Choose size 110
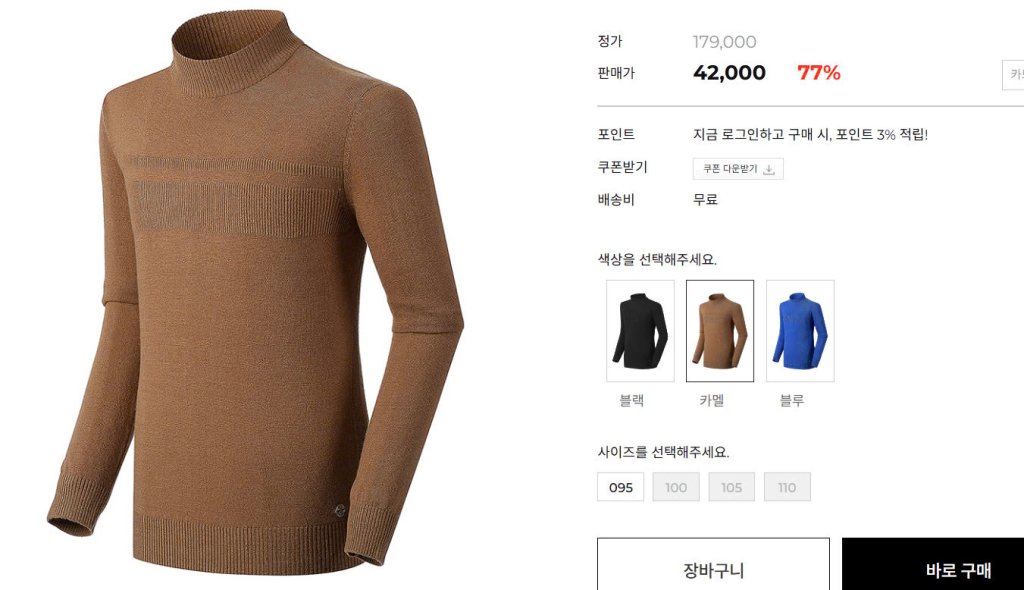 pos(787,487)
